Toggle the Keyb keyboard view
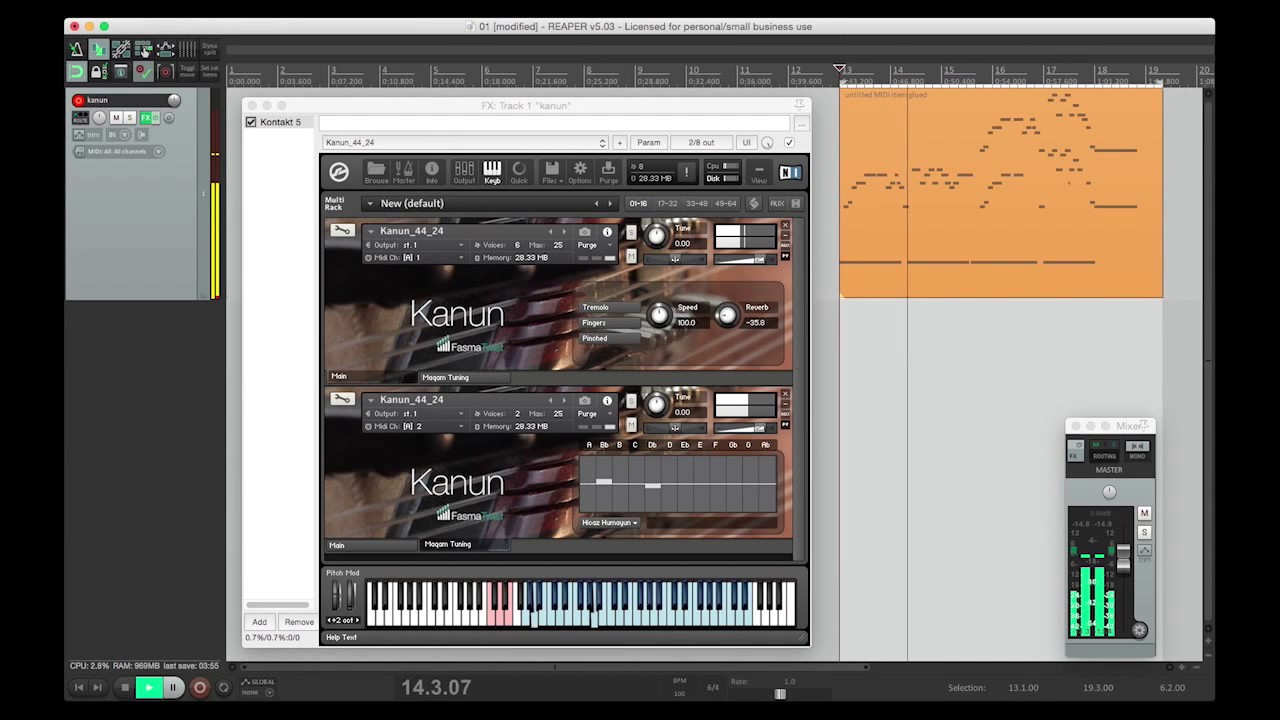1280x720 pixels. tap(492, 172)
